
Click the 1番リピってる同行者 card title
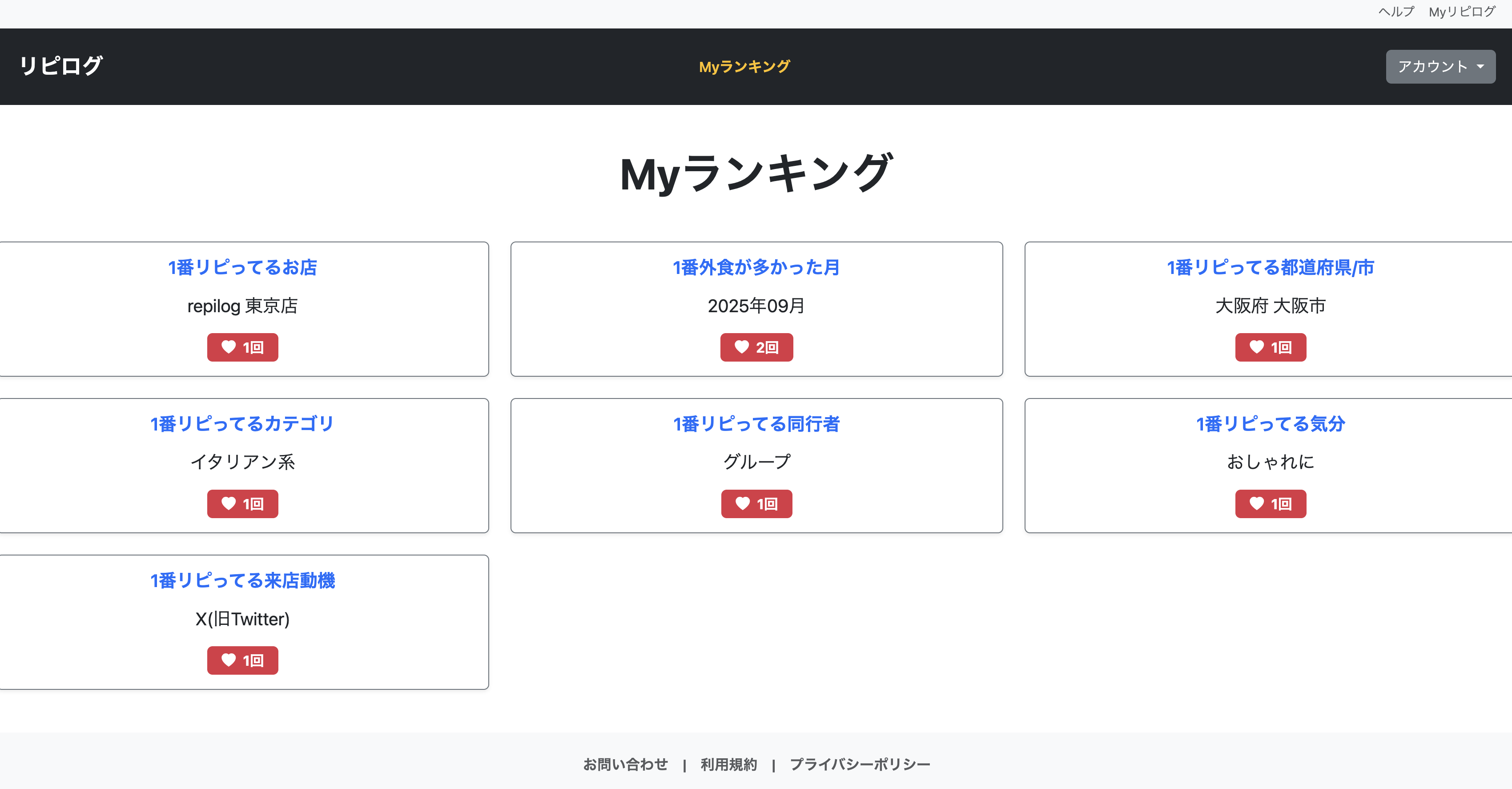(x=756, y=424)
